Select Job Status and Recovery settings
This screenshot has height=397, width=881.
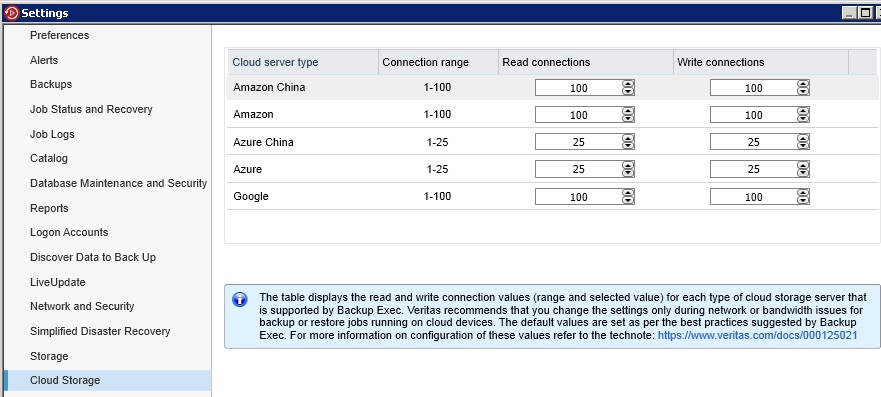pos(91,109)
